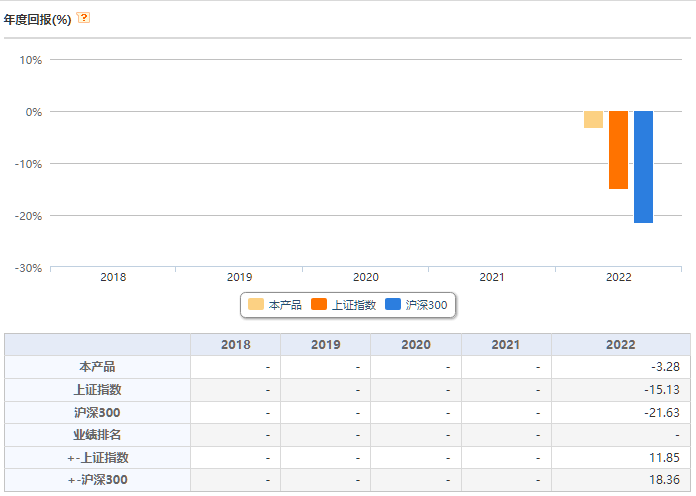Click the 2018 table column header
696x496 pixels.
[235, 344]
